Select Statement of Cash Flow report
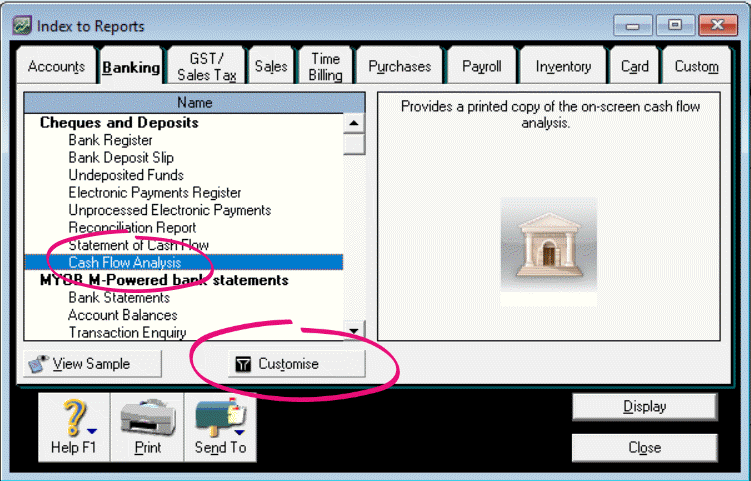Image resolution: width=751 pixels, height=481 pixels. (x=138, y=245)
